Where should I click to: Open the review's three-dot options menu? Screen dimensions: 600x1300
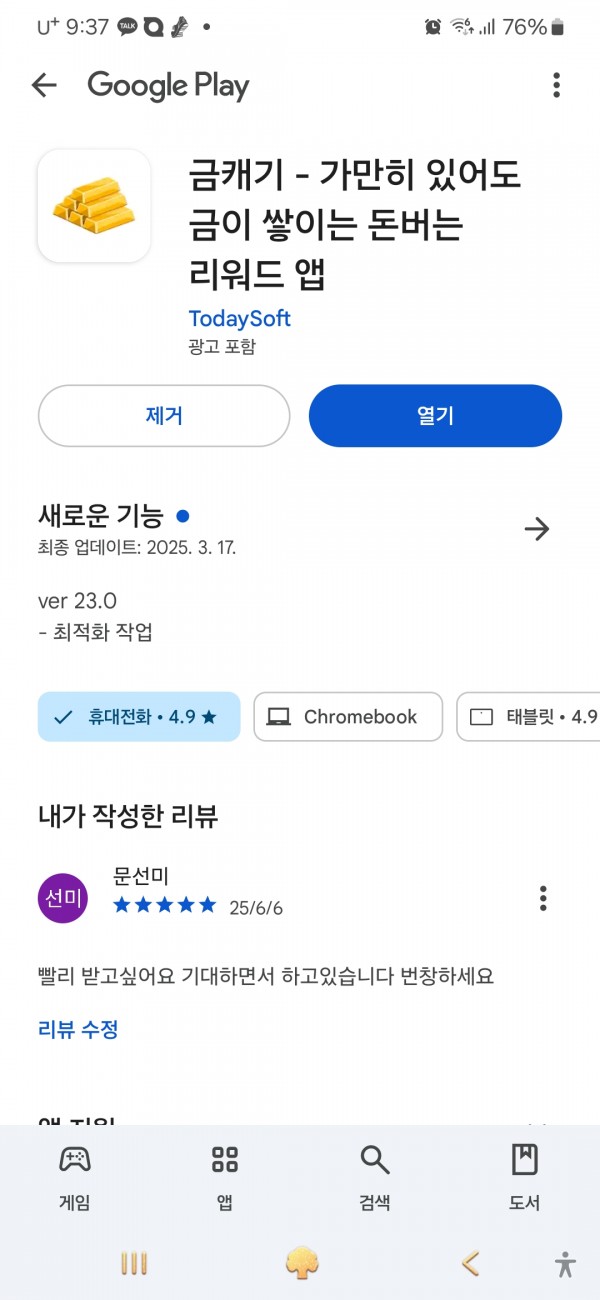click(543, 898)
